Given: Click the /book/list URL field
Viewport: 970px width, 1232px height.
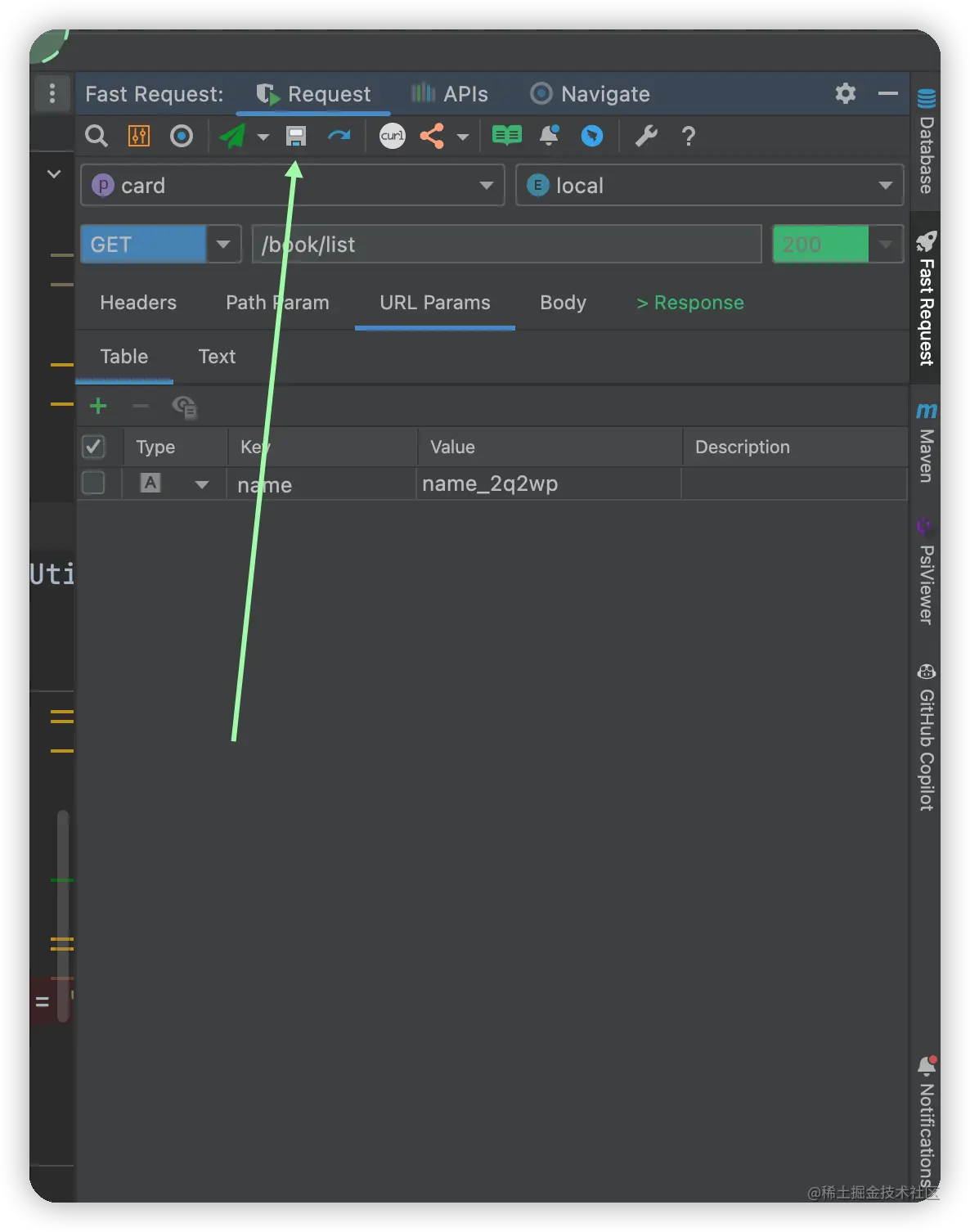Looking at the screenshot, I should coord(507,245).
